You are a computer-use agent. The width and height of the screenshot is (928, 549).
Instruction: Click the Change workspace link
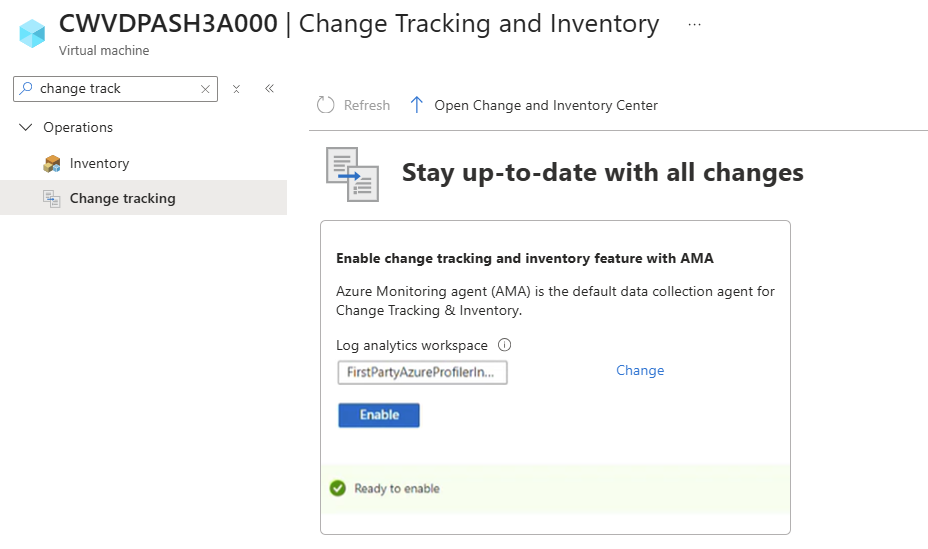[640, 371]
